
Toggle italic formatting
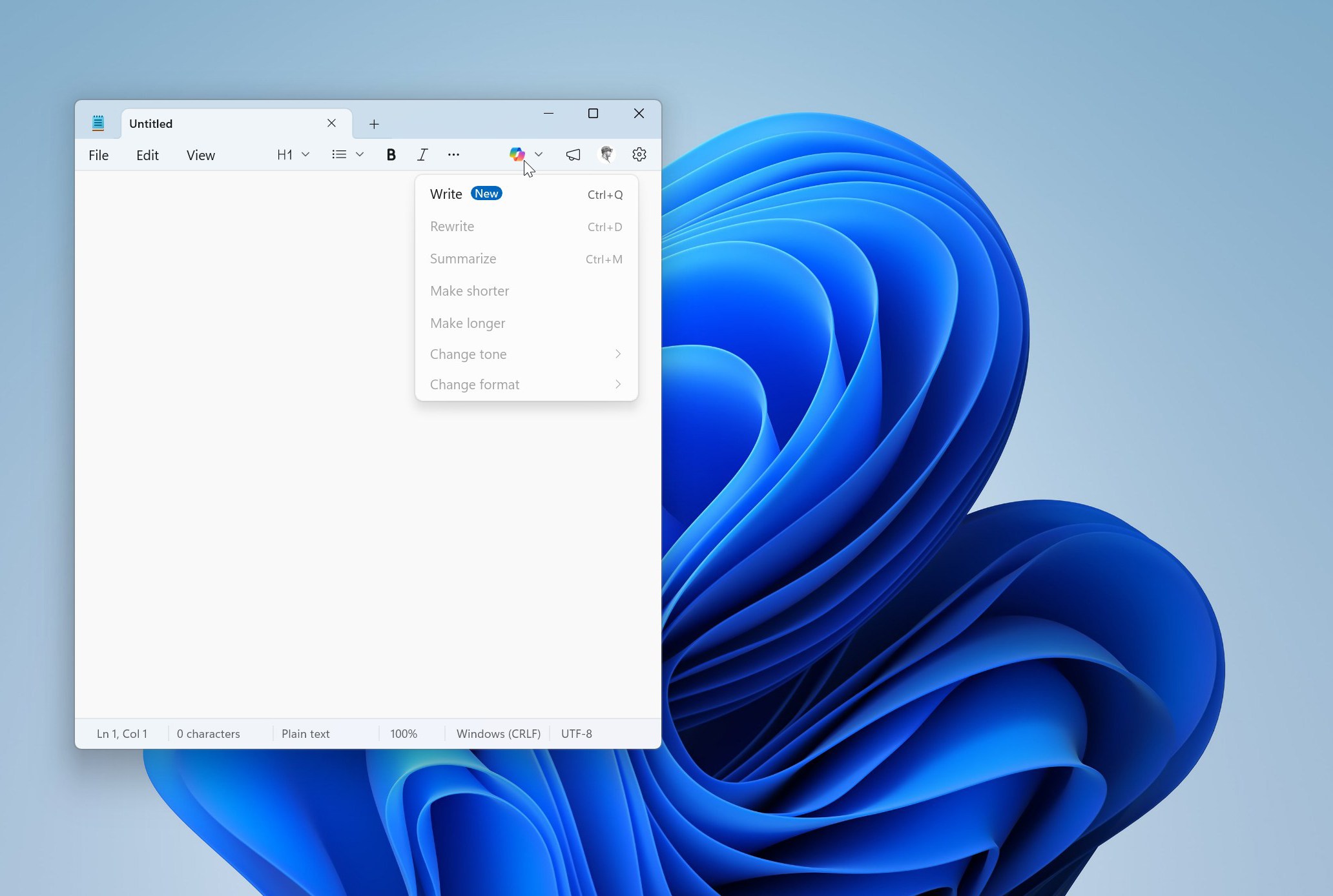click(x=422, y=154)
